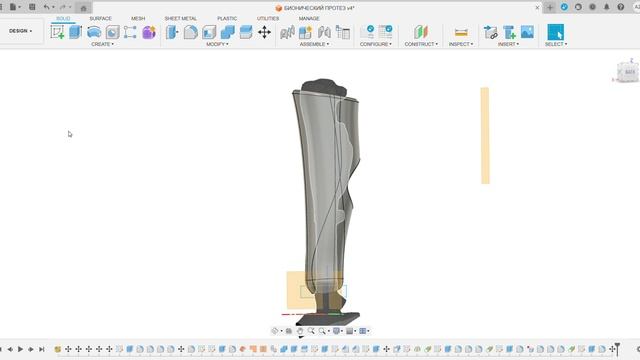Open Display Settings dropdown in navigation bar
Image resolution: width=640 pixels, height=360 pixels.
pyautogui.click(x=338, y=331)
